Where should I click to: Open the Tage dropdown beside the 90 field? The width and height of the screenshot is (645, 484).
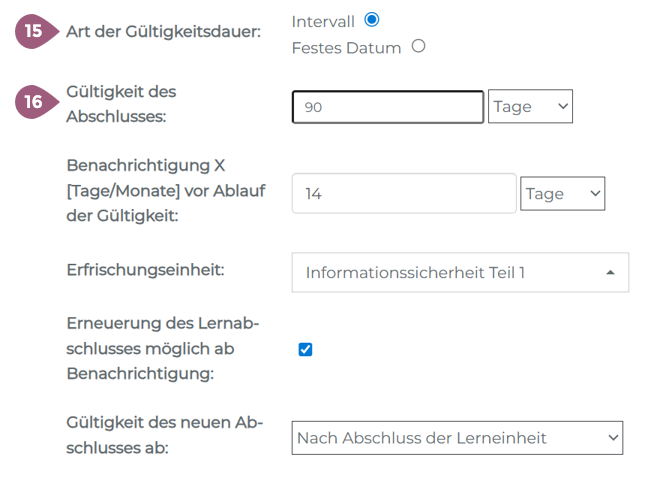pyautogui.click(x=530, y=106)
